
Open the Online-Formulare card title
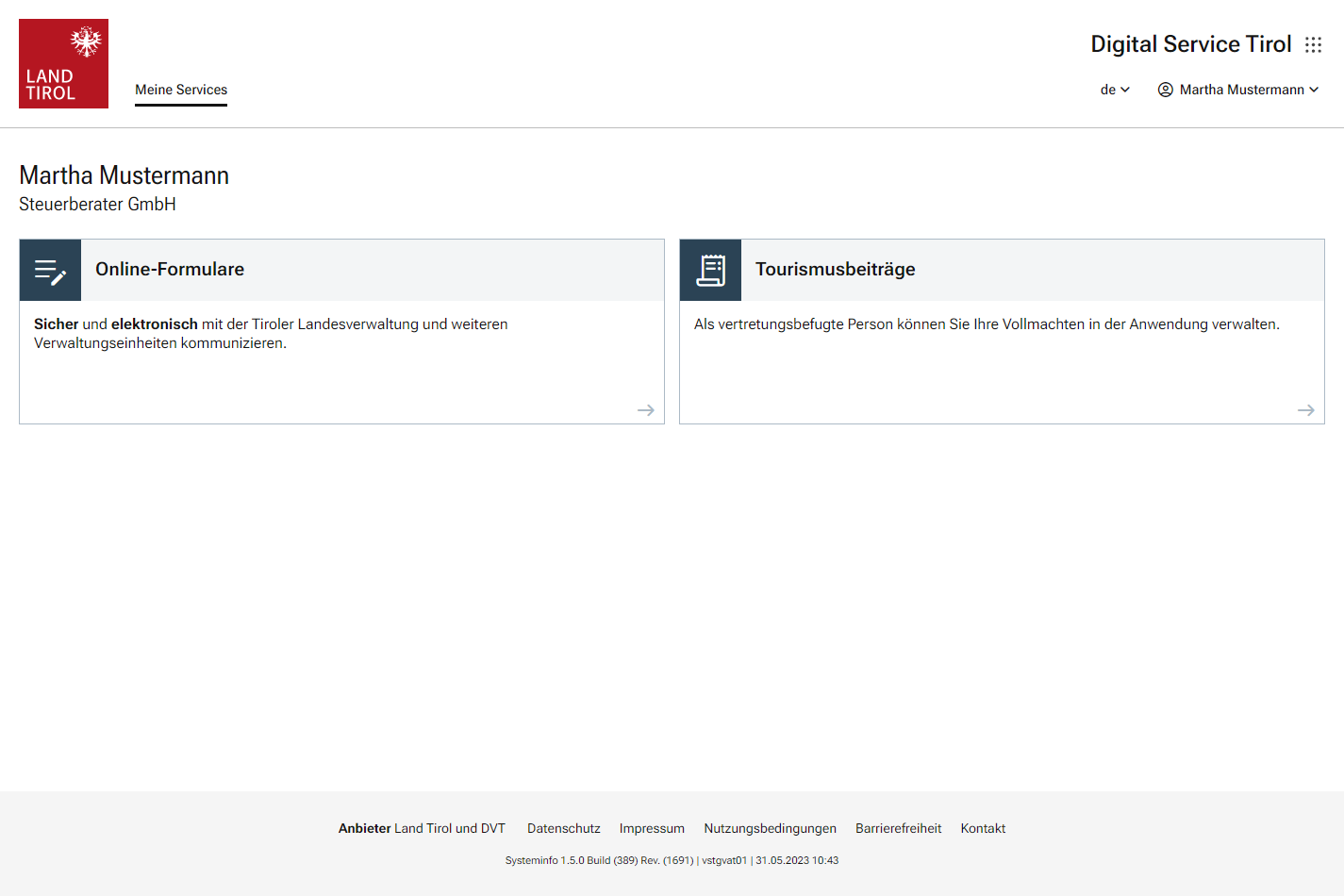click(x=170, y=270)
